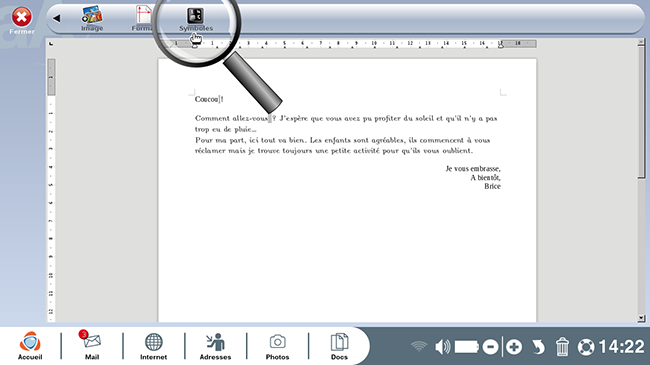The width and height of the screenshot is (650, 365).
Task: Place cursor in 'Coucou !' greeting
Action: click(209, 99)
